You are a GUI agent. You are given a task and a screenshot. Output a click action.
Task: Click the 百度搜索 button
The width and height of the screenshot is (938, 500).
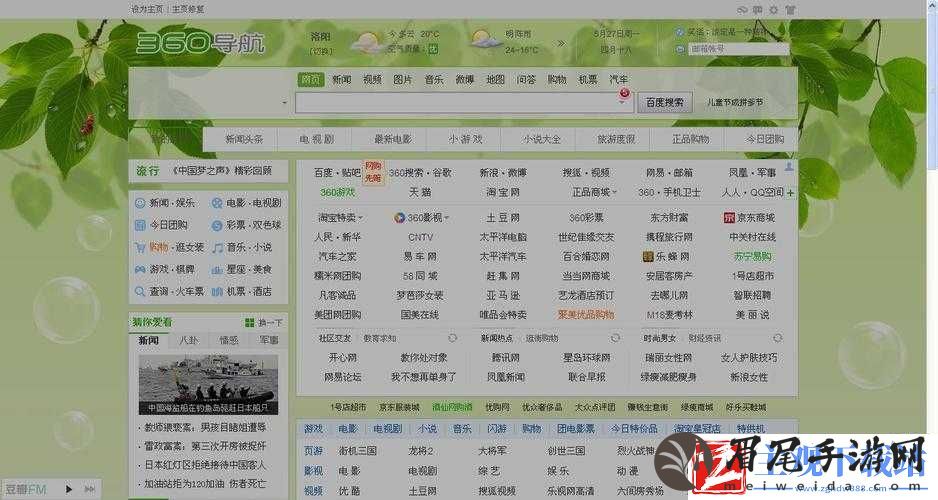tap(665, 103)
